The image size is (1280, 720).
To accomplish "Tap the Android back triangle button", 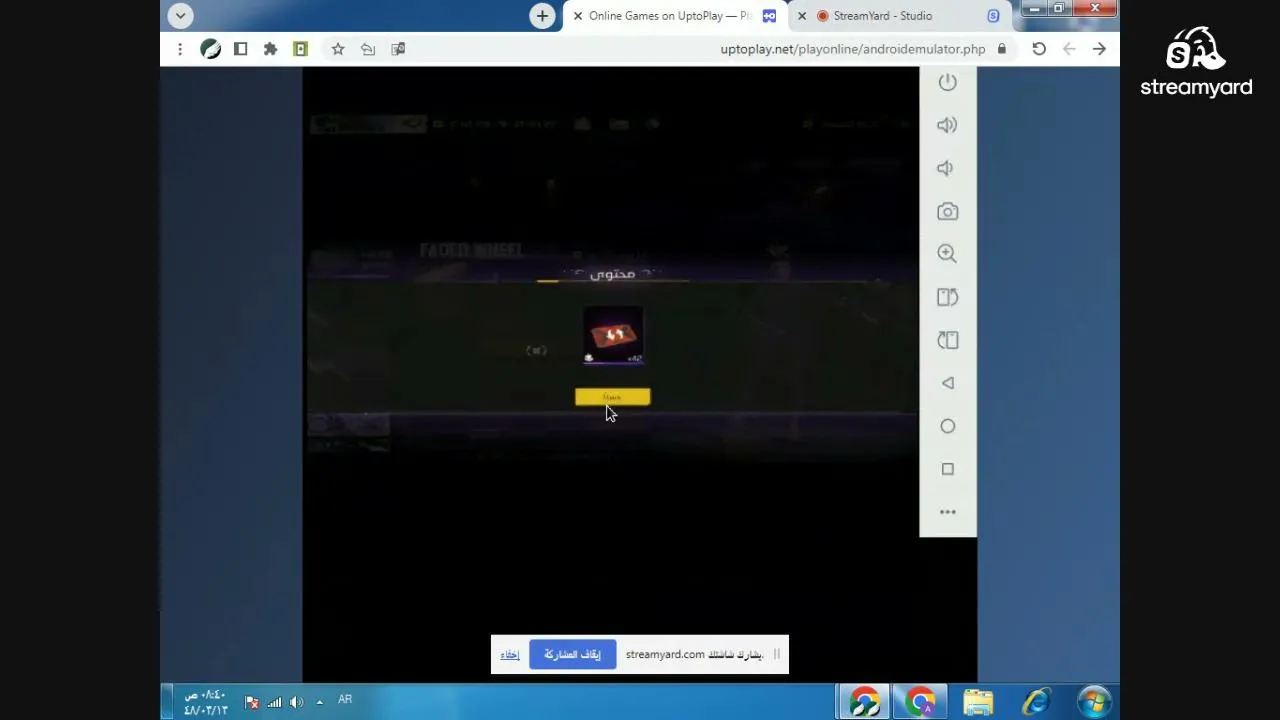I will 947,383.
